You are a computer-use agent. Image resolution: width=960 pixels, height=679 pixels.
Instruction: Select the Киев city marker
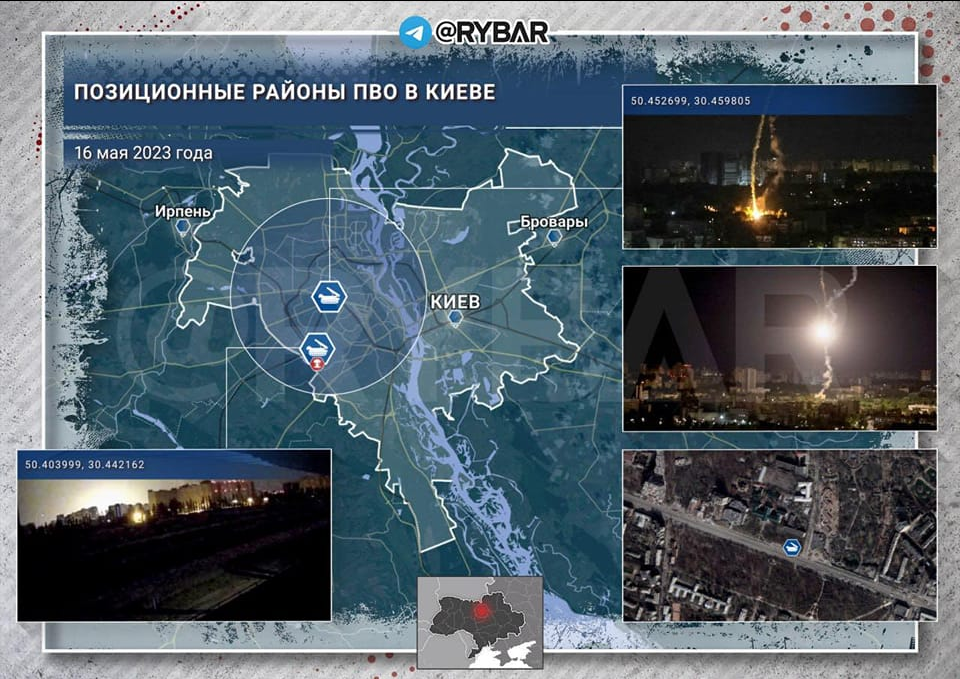[x=455, y=317]
